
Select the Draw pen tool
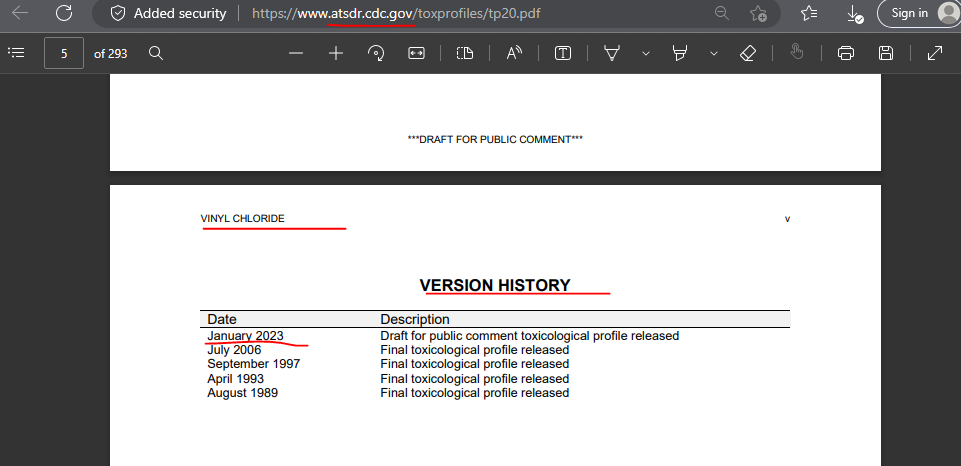point(611,53)
